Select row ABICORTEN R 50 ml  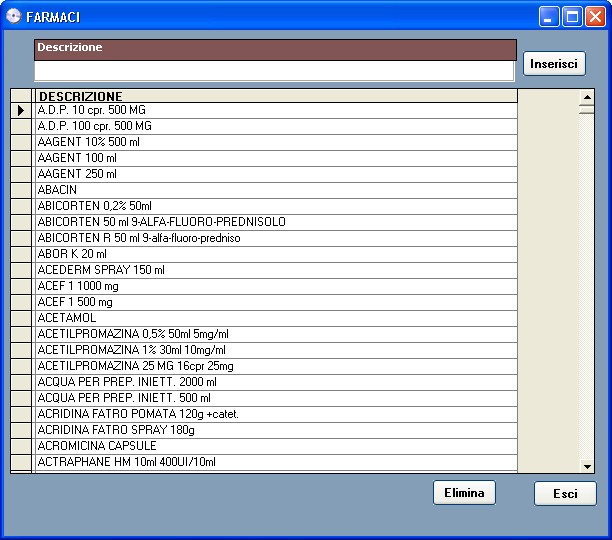click(x=276, y=239)
